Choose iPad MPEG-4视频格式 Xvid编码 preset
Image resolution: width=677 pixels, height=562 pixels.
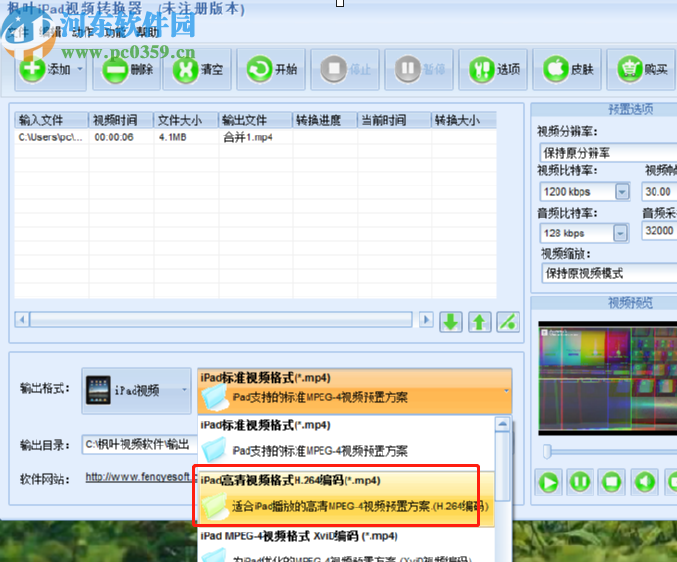point(346,546)
